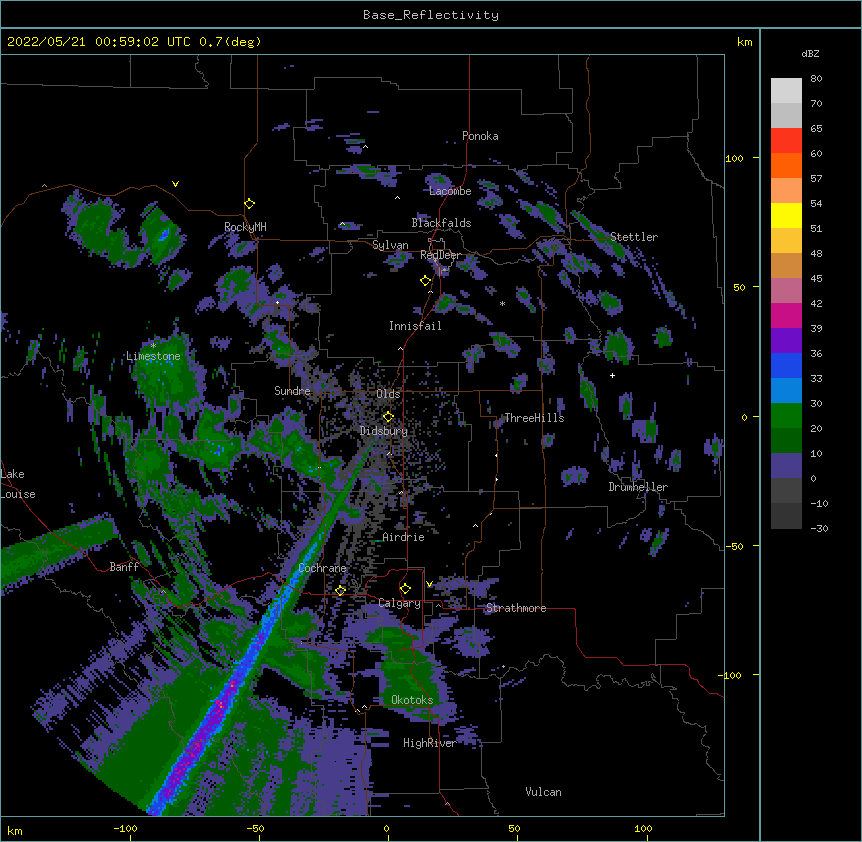Click the km label at bottom left
Image resolution: width=862 pixels, height=842 pixels.
tap(15, 830)
